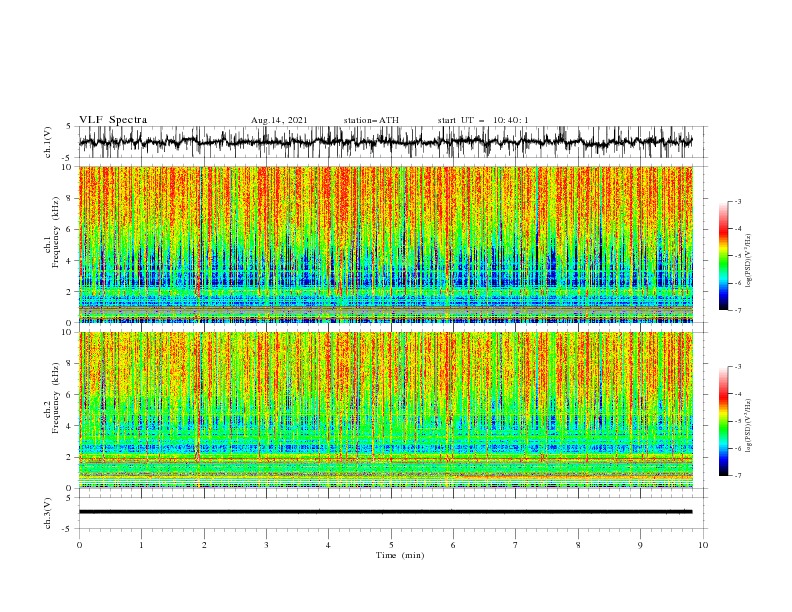Click the time axis tick label '10'

703,545
